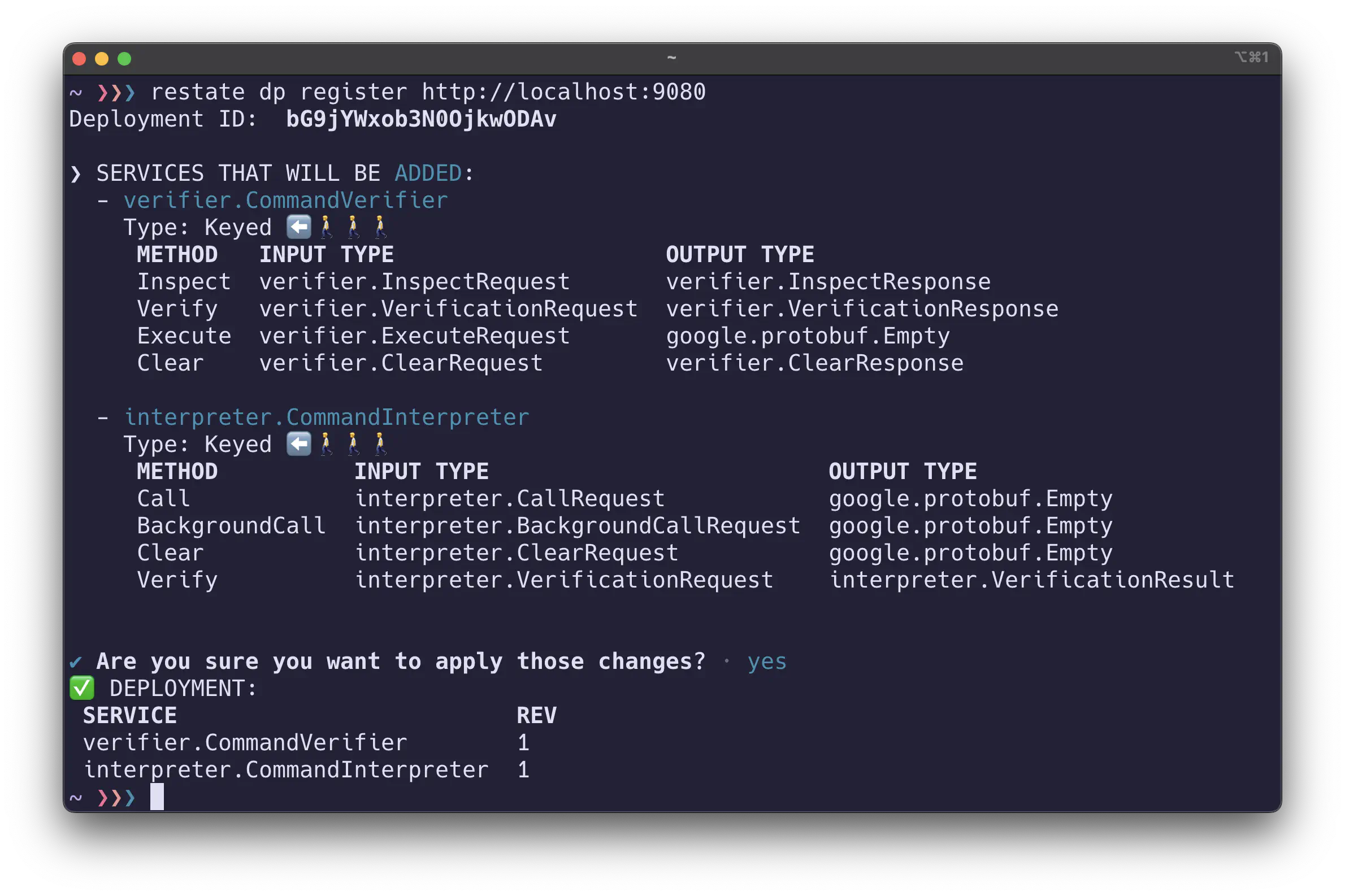
Task: Click the first walking figure emoji on verifier's Type line
Action: point(326,227)
